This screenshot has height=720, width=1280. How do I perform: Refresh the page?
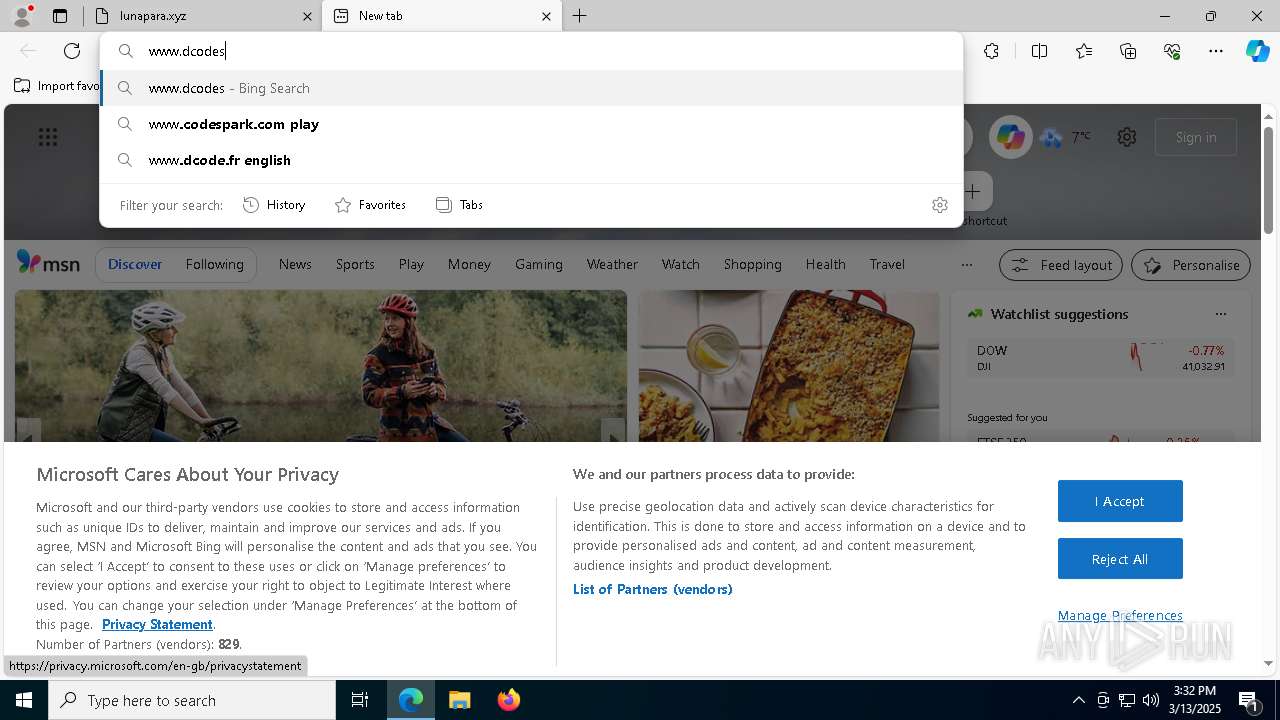[x=72, y=51]
